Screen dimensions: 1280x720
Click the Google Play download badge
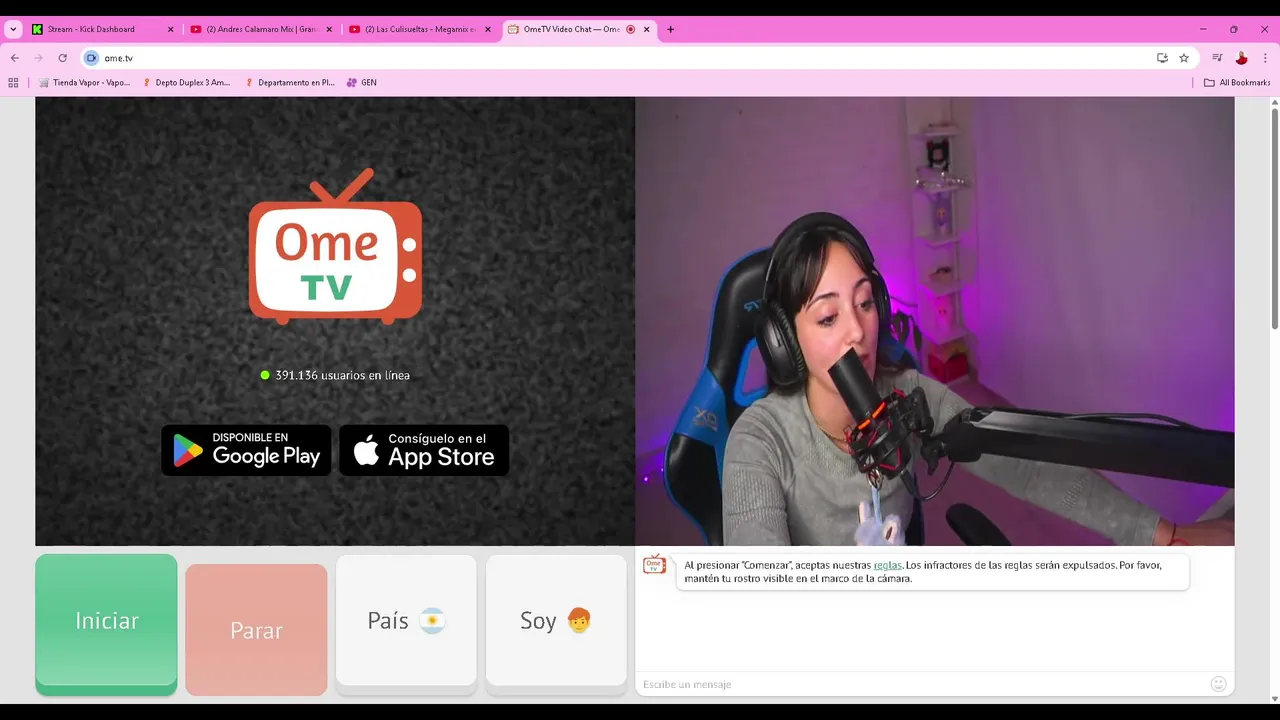click(x=246, y=450)
